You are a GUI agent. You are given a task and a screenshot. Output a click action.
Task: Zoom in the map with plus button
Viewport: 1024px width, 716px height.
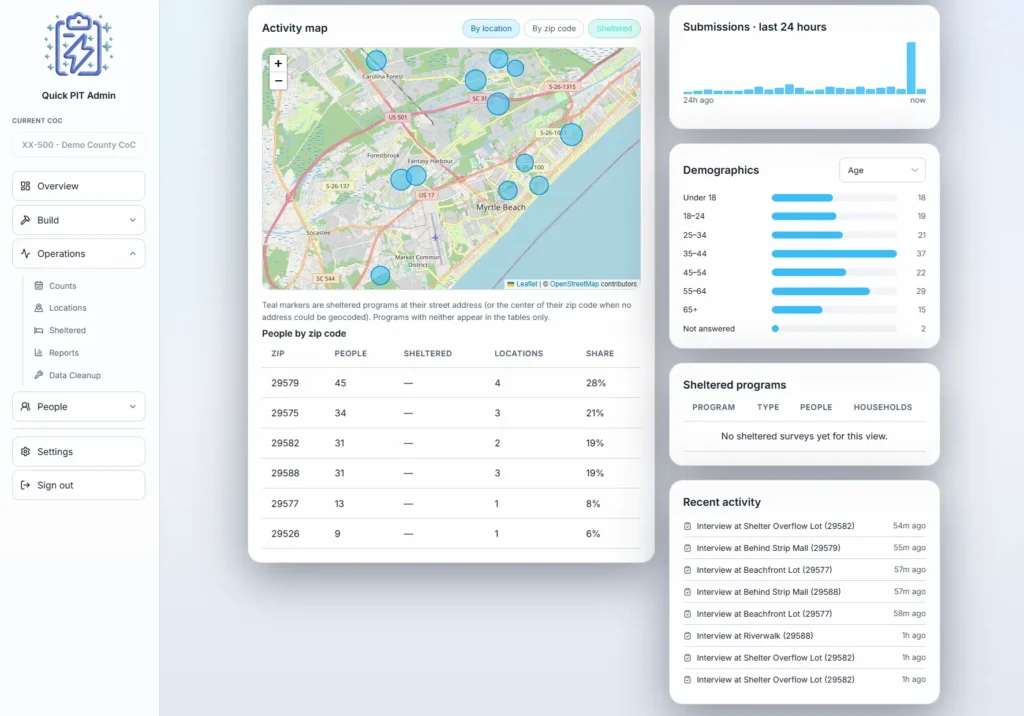[278, 63]
